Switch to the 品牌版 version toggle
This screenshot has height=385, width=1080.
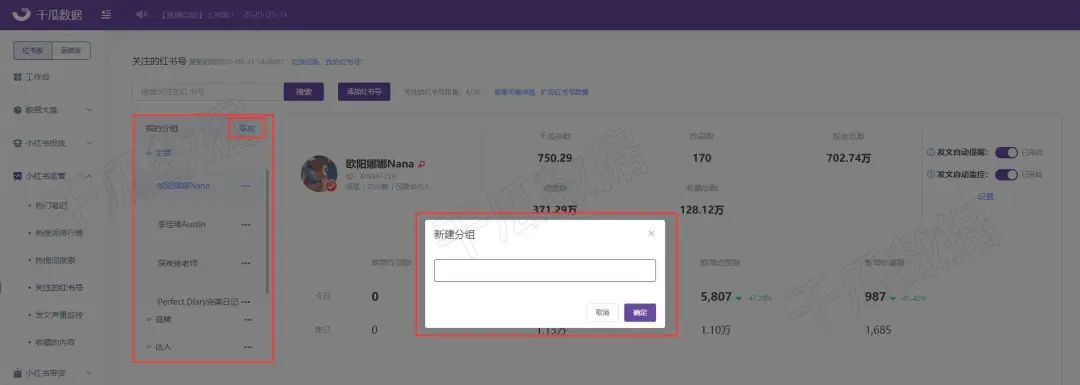[72, 50]
